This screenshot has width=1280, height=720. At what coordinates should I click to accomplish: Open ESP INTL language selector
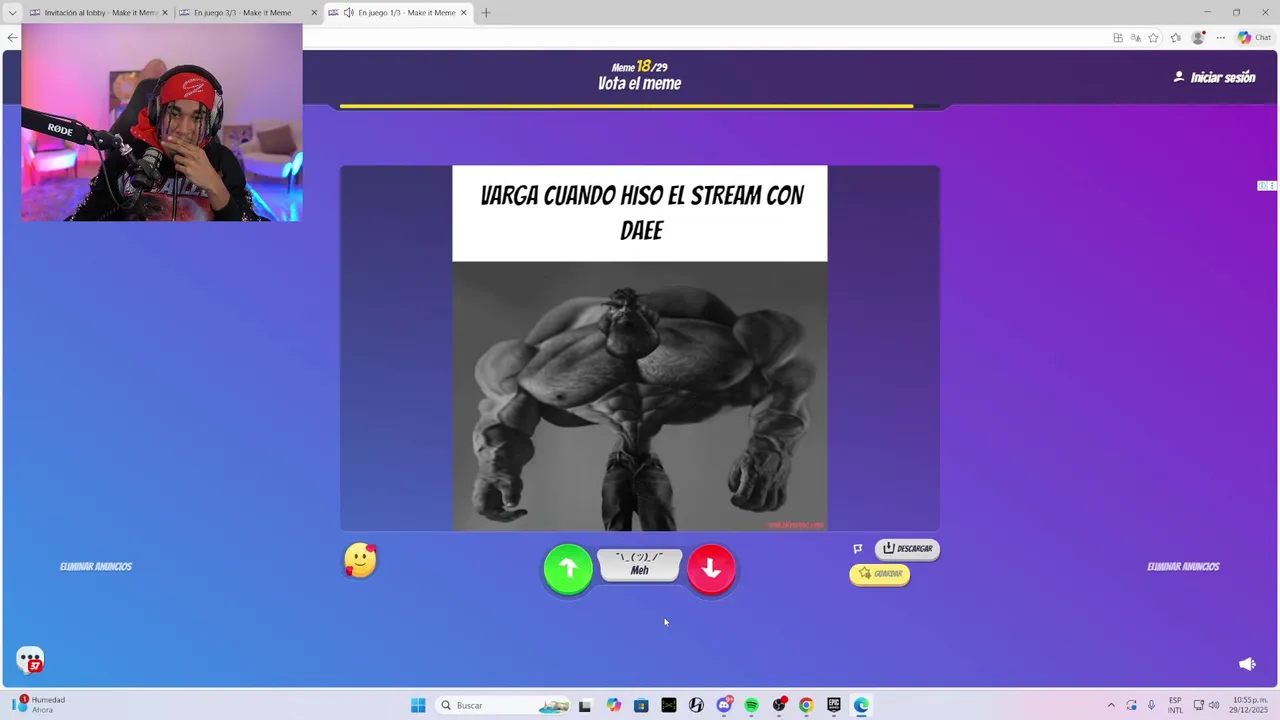(x=1175, y=705)
